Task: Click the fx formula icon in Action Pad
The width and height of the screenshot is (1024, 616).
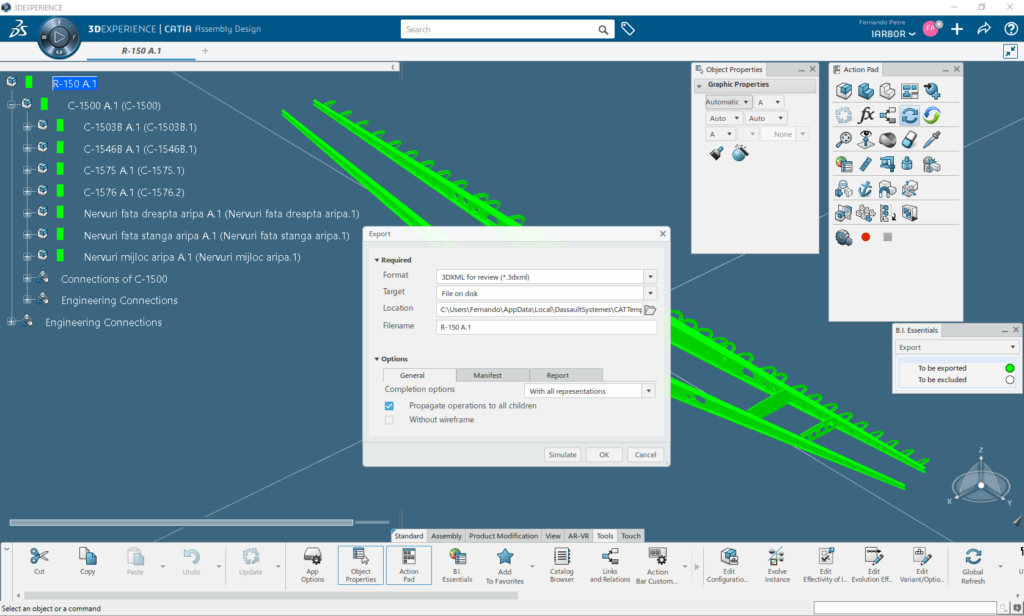Action: pos(866,116)
